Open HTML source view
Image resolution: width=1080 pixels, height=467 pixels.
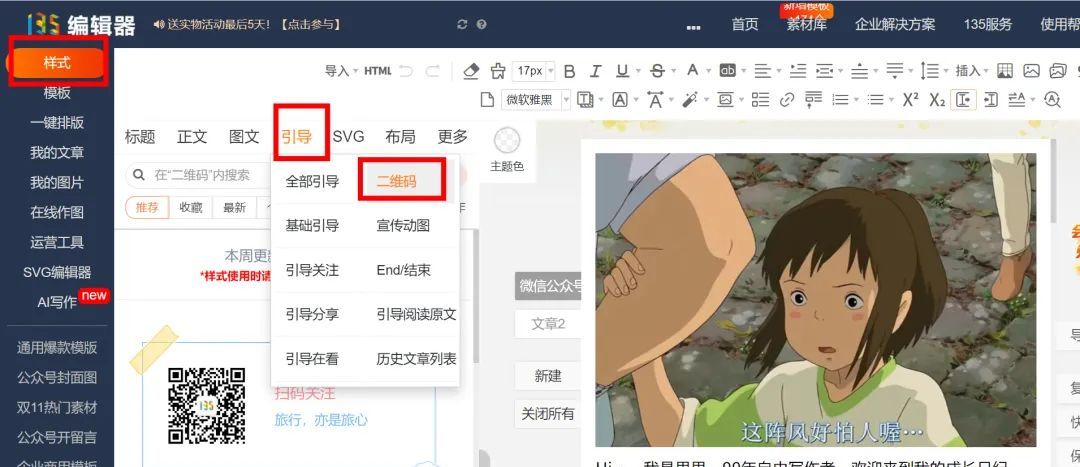coord(377,70)
